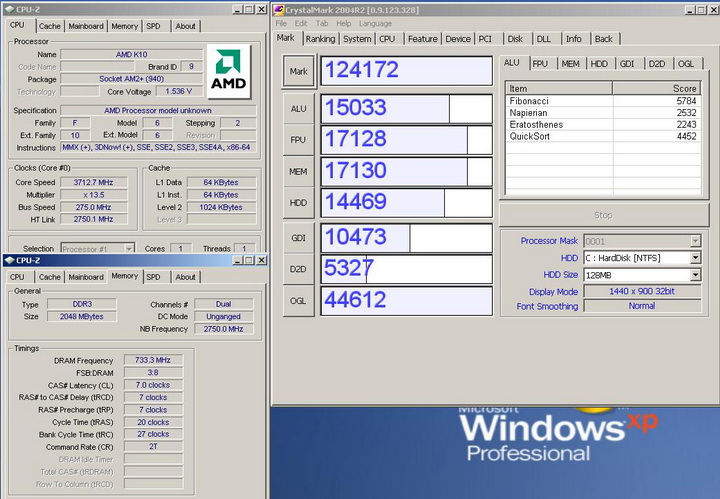Screen dimensions: 720x499
Task: Open the System tab in CrystalMark
Action: pos(357,39)
